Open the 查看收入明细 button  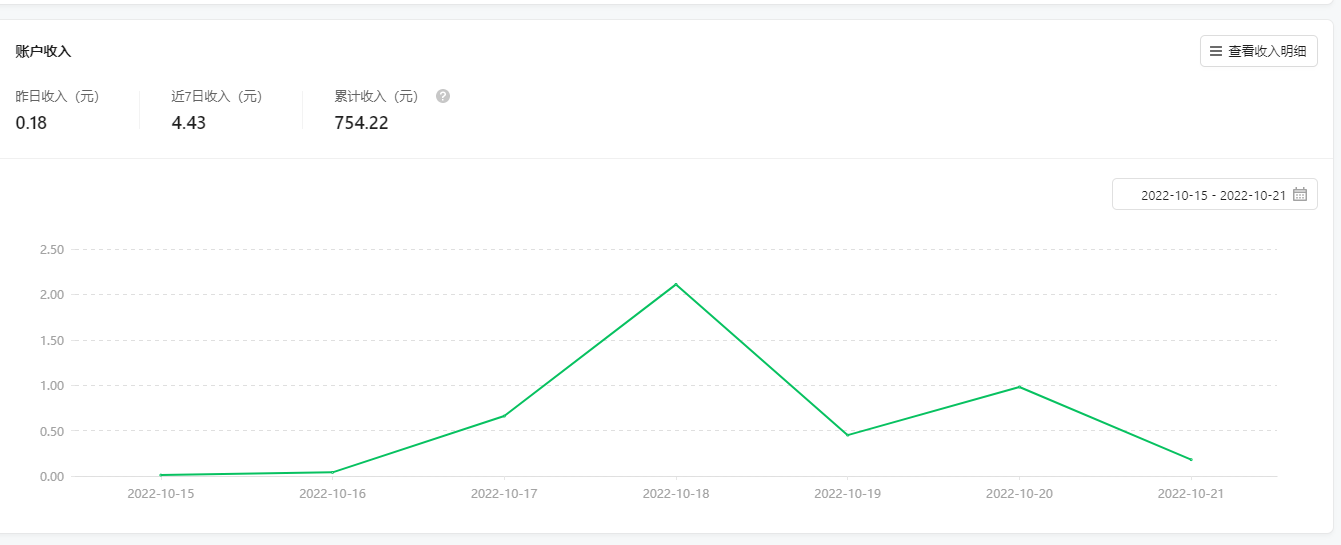coord(1258,51)
